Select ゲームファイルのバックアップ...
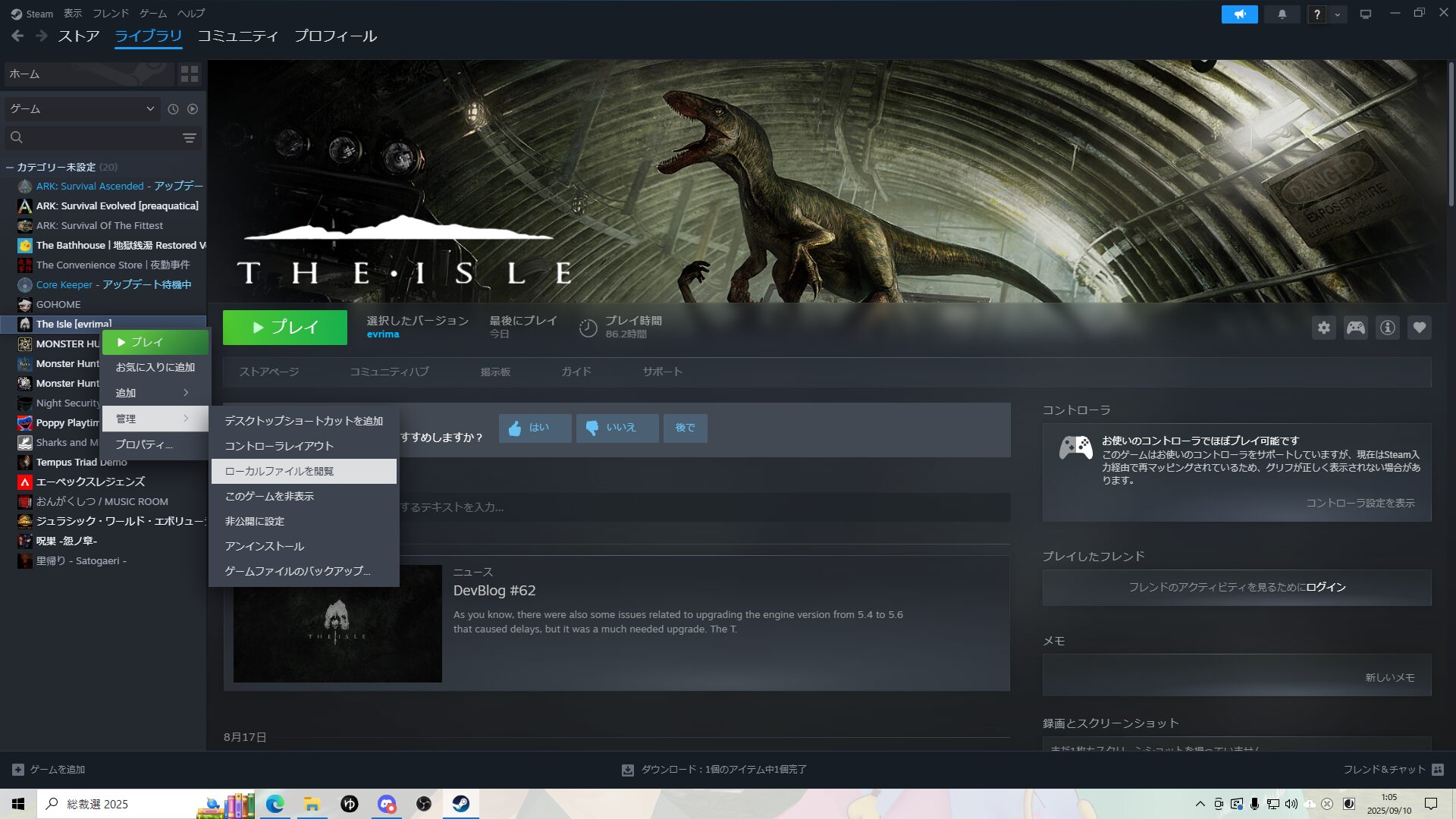Image resolution: width=1456 pixels, height=819 pixels. (304, 571)
